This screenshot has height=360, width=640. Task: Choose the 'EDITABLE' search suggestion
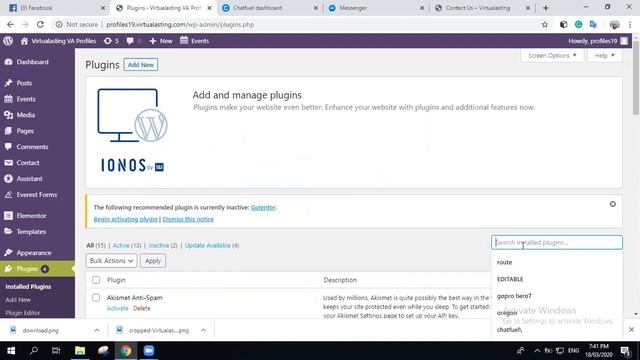[557, 279]
